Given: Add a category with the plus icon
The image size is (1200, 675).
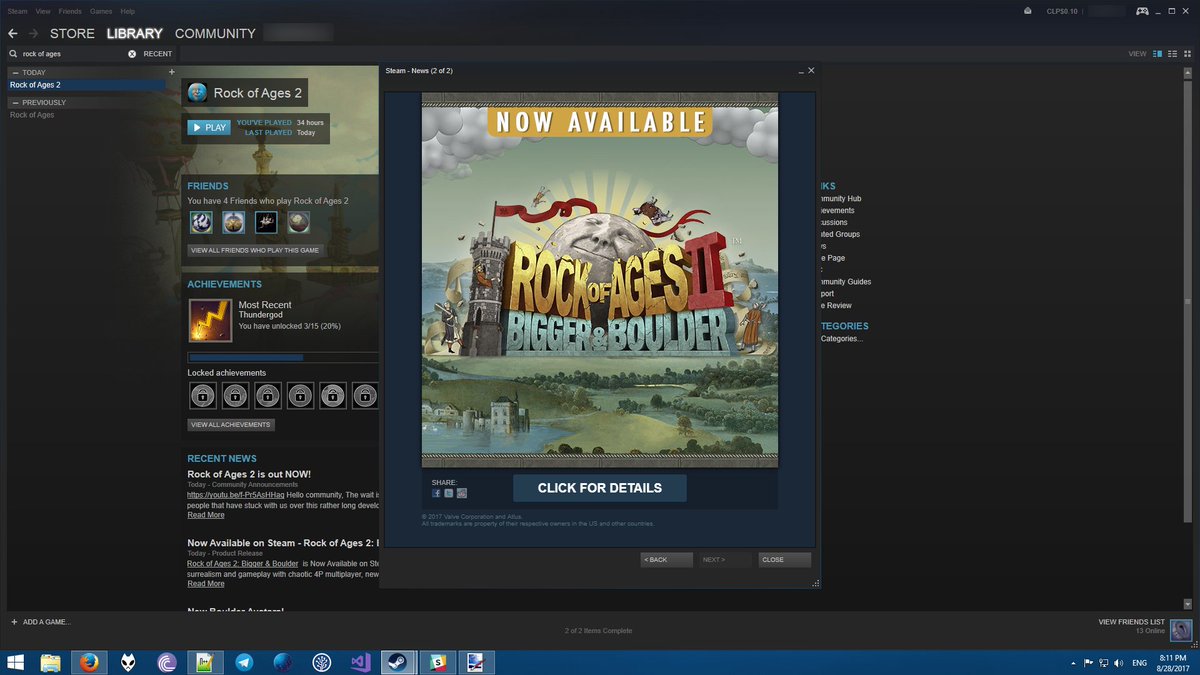Looking at the screenshot, I should click(x=172, y=72).
